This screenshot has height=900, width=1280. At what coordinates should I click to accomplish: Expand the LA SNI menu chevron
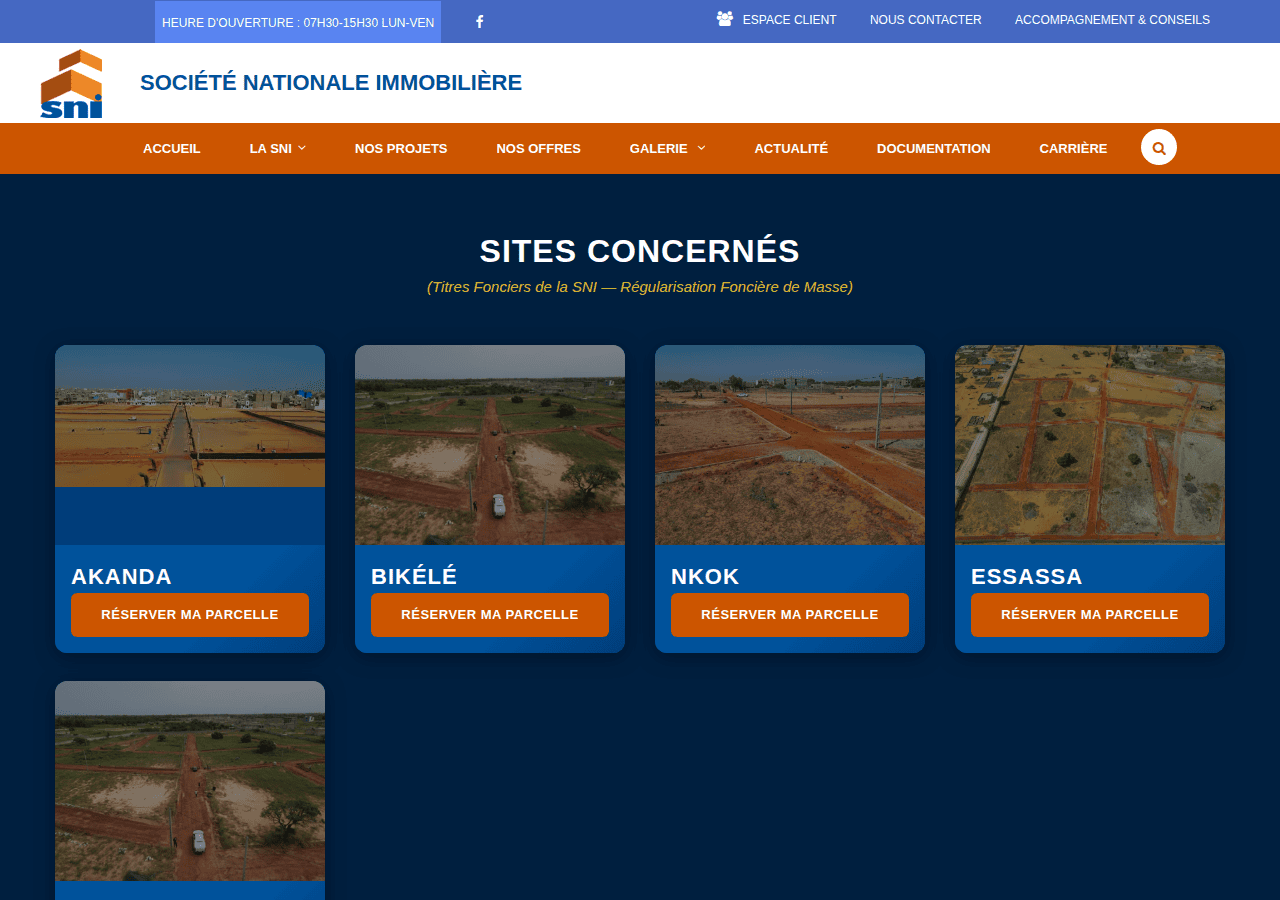(x=302, y=148)
